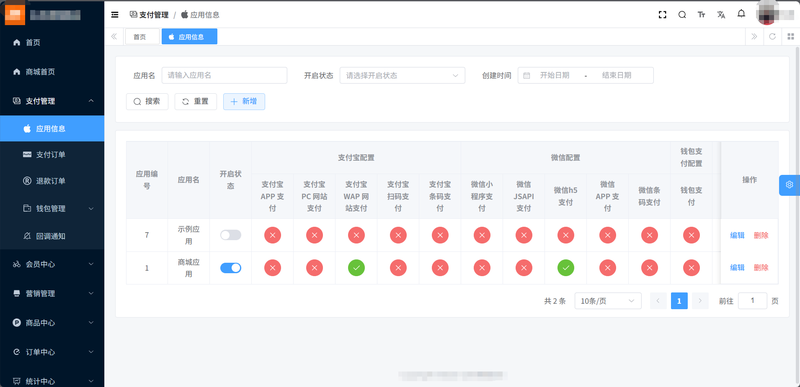800x387 pixels.
Task: Refresh the current tab page
Action: (x=772, y=36)
